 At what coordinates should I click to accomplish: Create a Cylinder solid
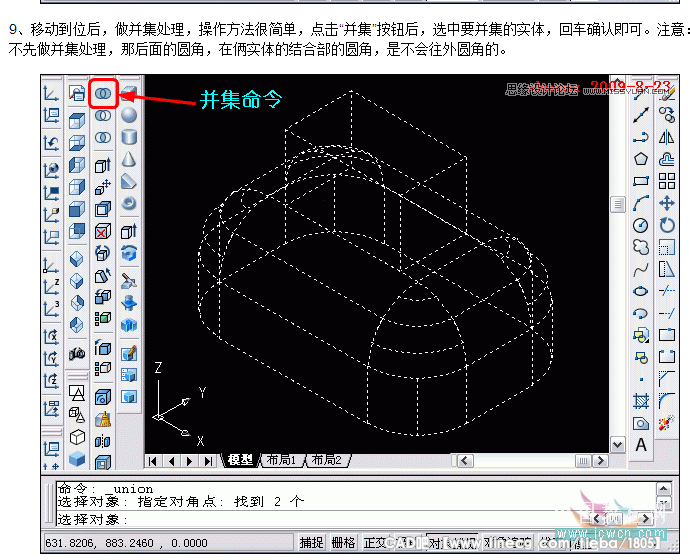[129, 137]
